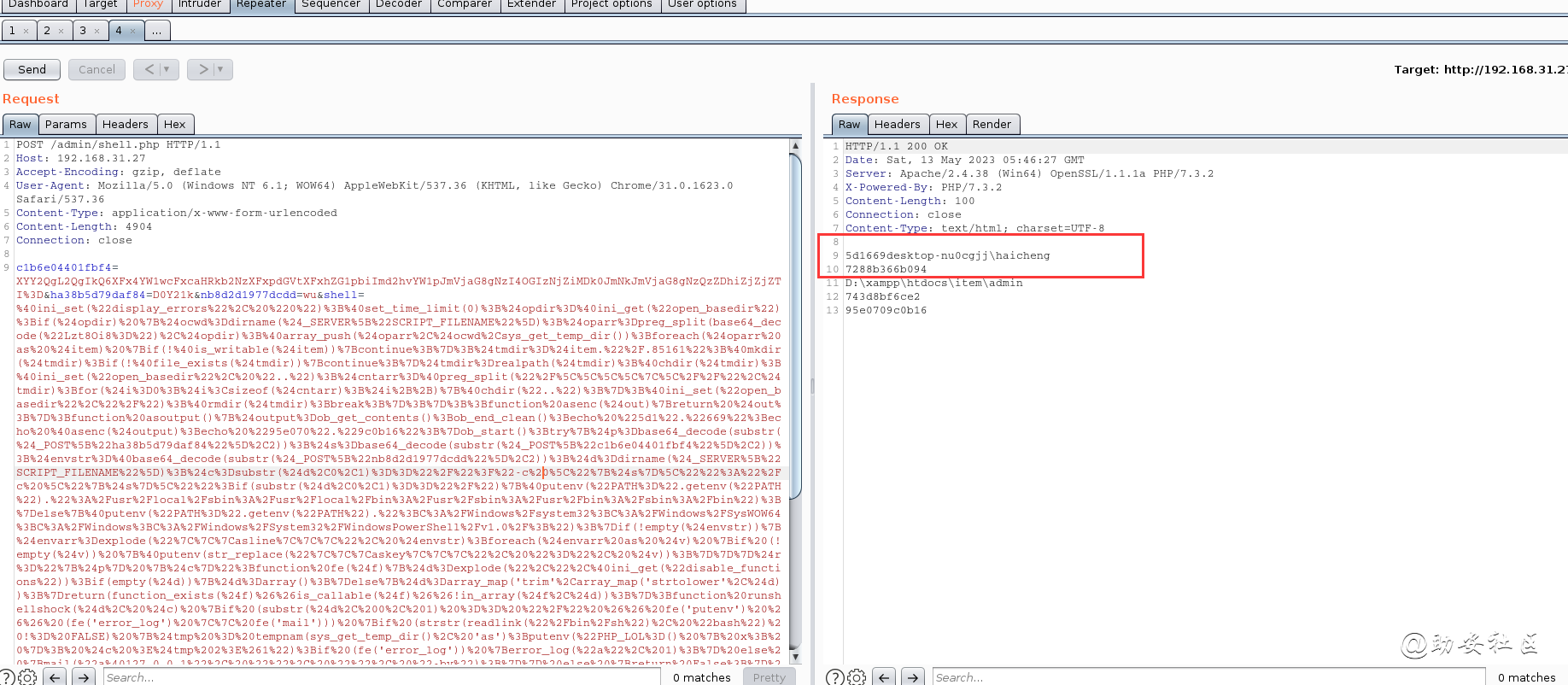Open the Dashboard tab
Image resolution: width=1568 pixels, height=685 pixels.
(38, 4)
